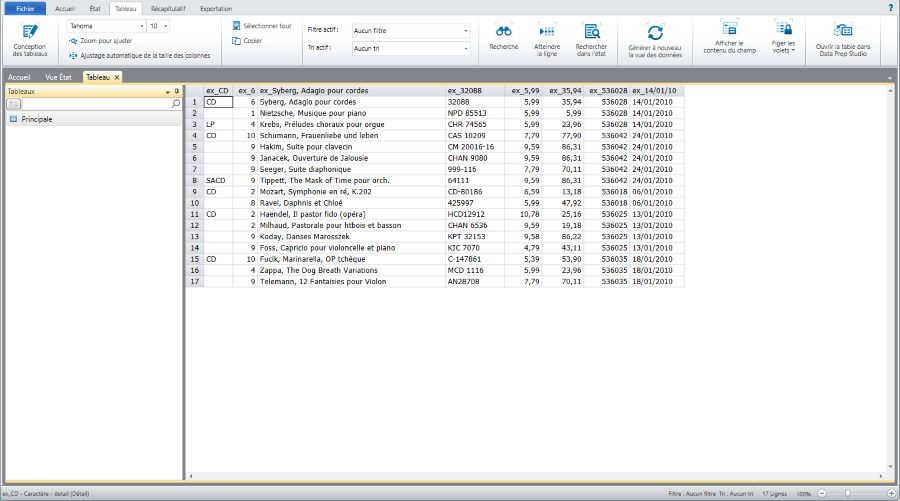Screen dimensions: 900x501
Task: Click Sélectionner tout button
Action: pos(261,26)
